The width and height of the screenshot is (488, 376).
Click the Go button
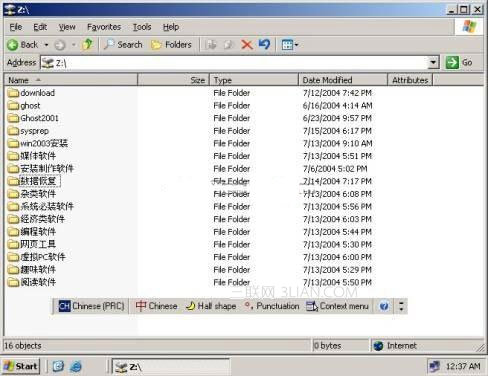point(459,62)
